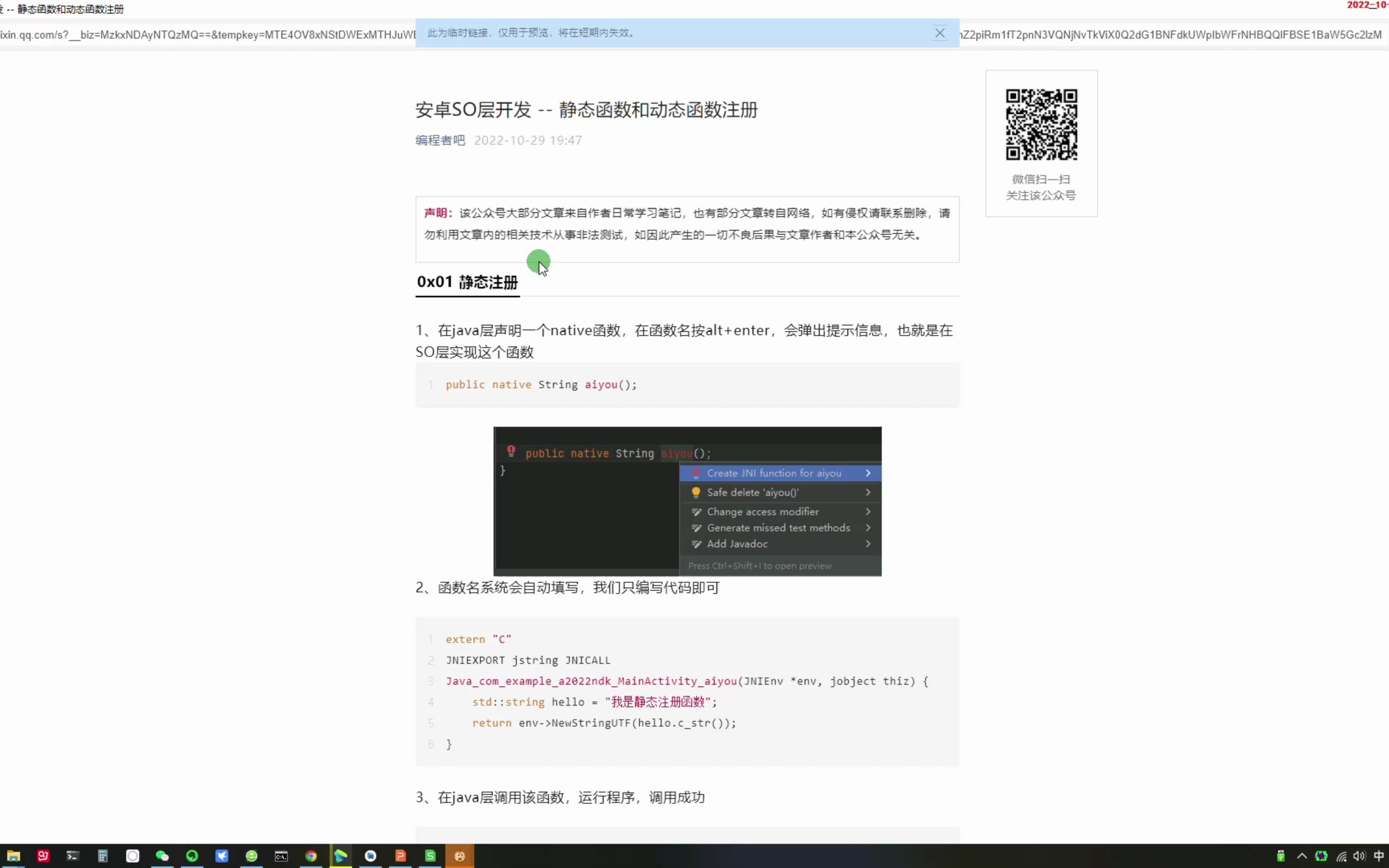Click the 微信扫一扫 caption under QR code
This screenshot has width=1389, height=868.
1041,179
